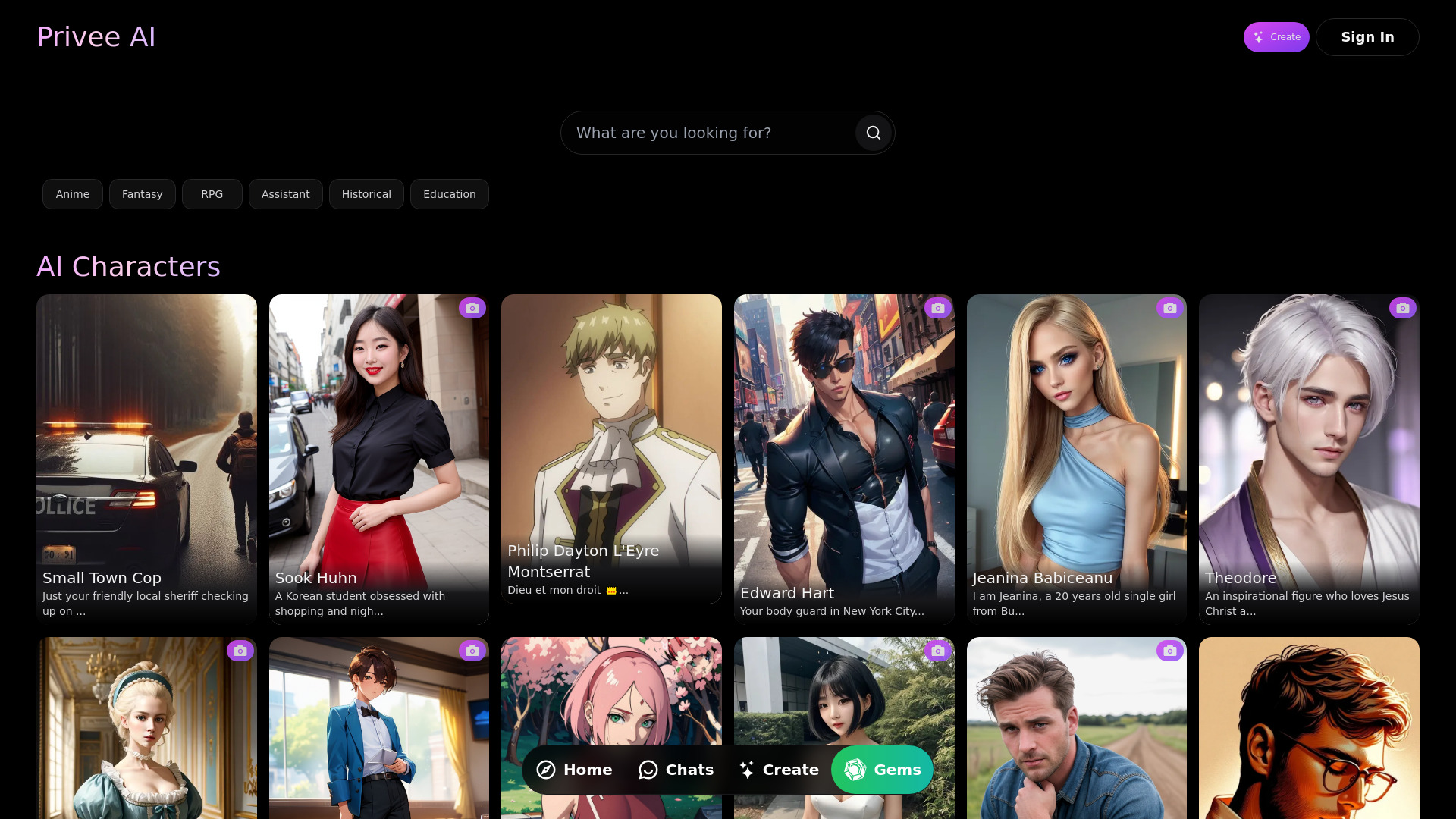
Task: Click the camera icon on Theodore card
Action: coord(1402,308)
